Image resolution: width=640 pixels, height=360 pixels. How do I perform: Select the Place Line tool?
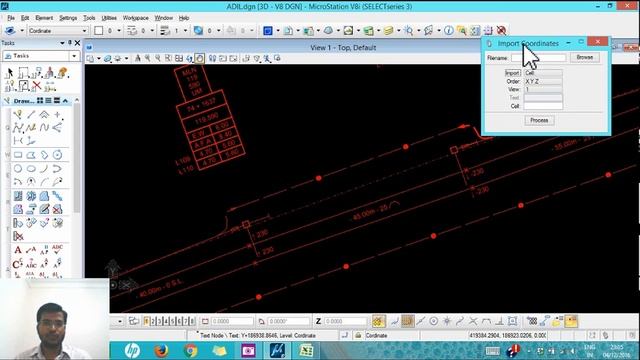[31, 115]
